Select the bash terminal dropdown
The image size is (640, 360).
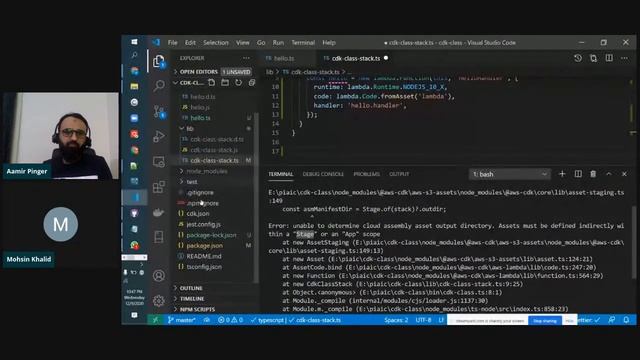point(509,174)
